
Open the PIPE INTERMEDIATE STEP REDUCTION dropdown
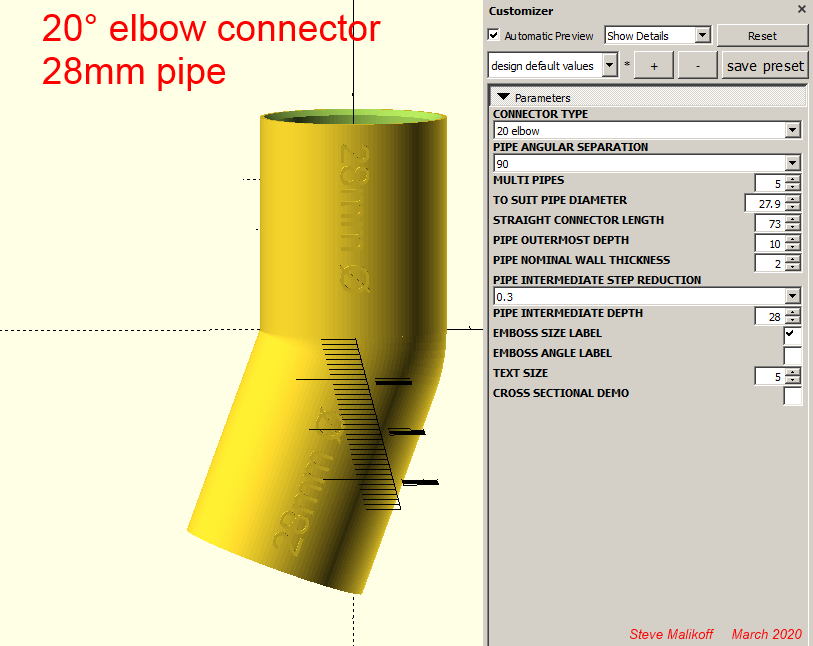tap(793, 296)
